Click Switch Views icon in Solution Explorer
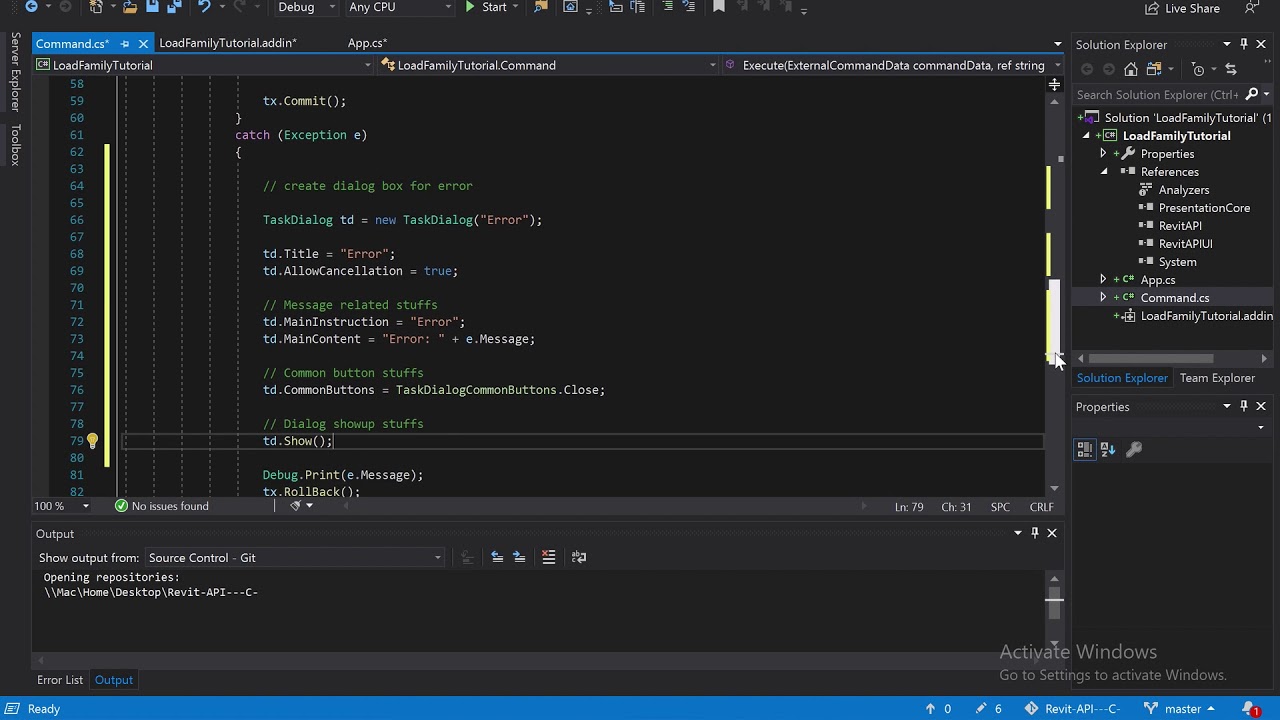 [x=1153, y=69]
